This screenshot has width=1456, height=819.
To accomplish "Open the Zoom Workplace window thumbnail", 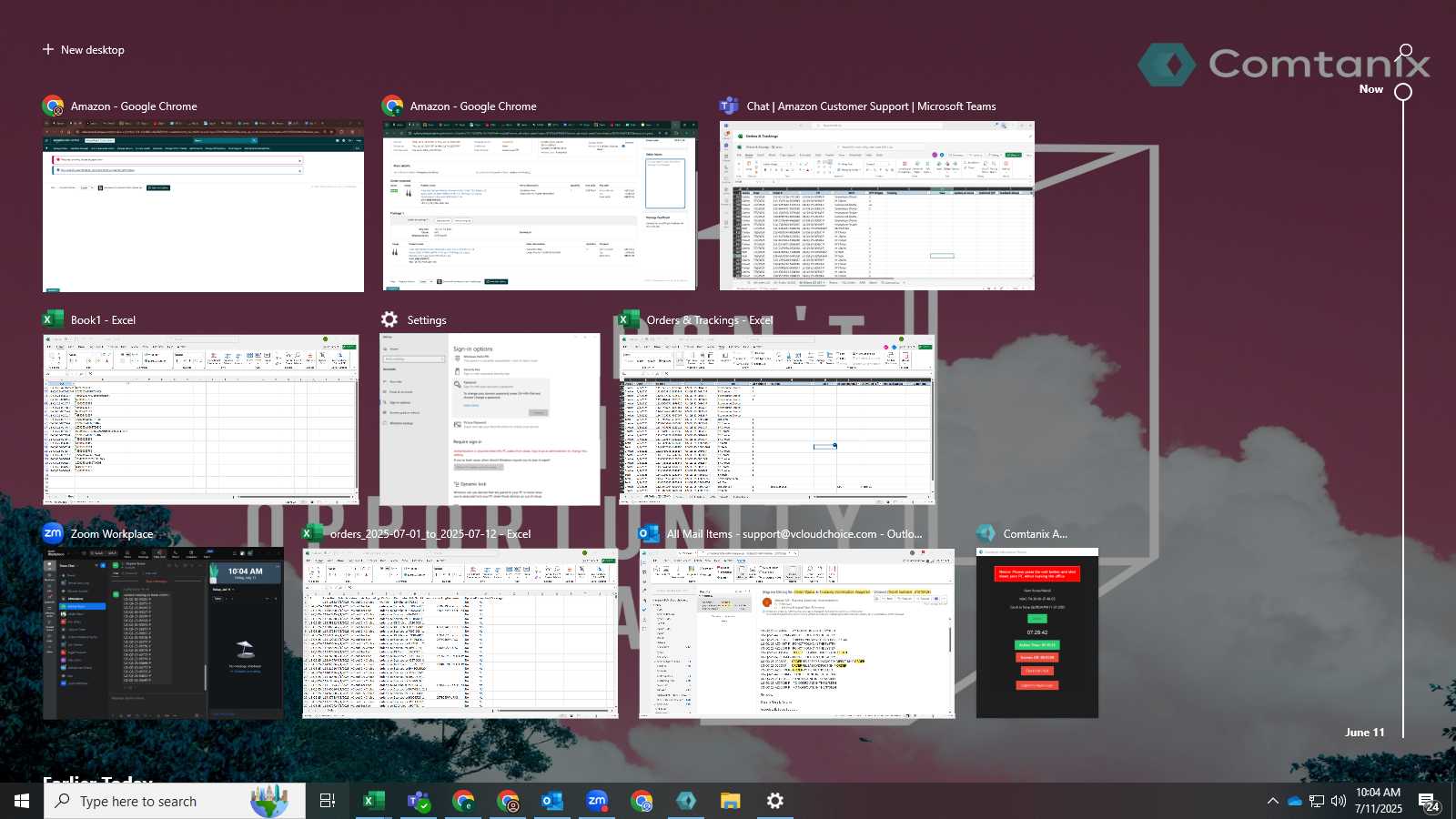I will (163, 633).
